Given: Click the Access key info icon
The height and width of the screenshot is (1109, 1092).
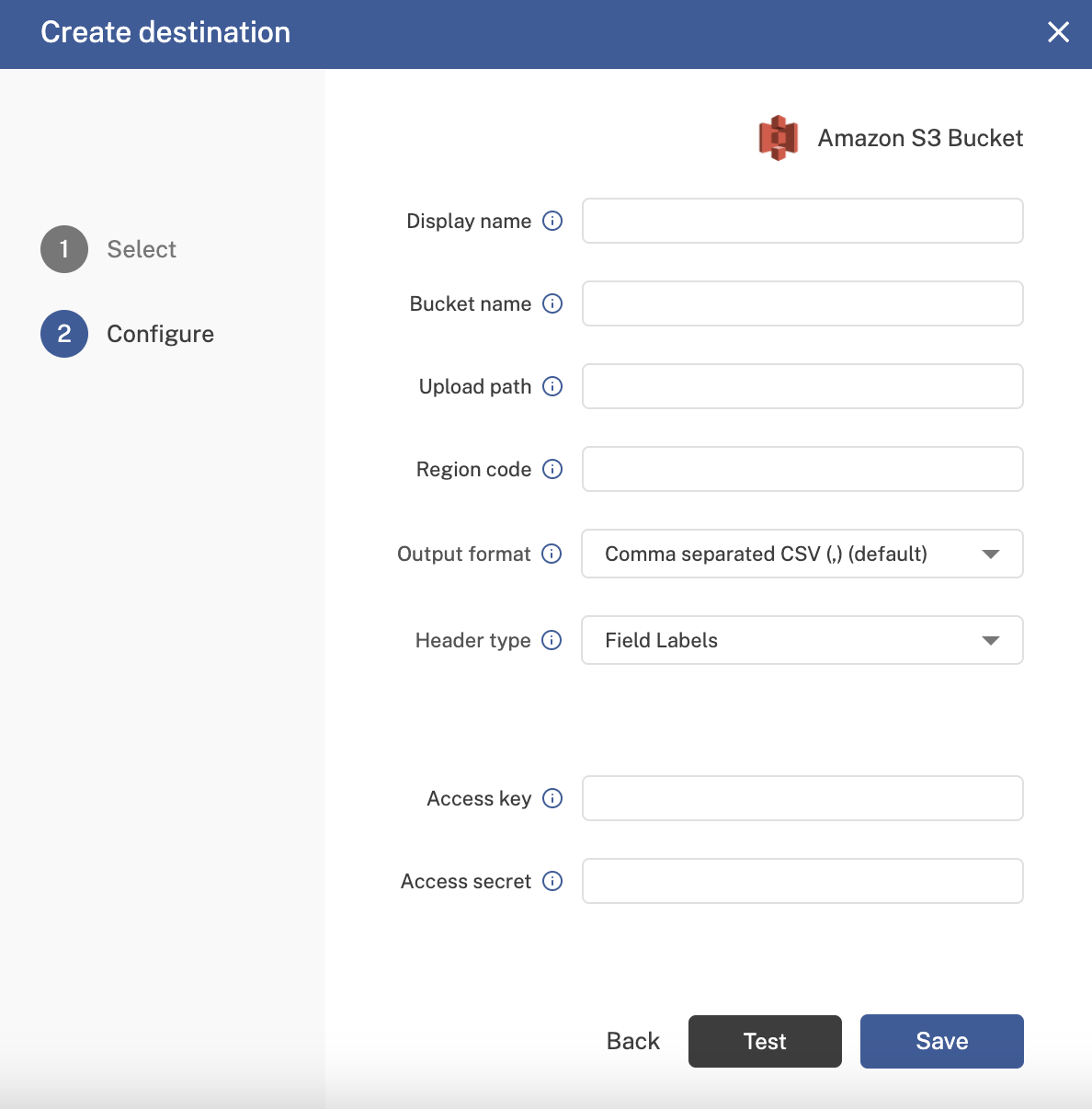Looking at the screenshot, I should (552, 798).
